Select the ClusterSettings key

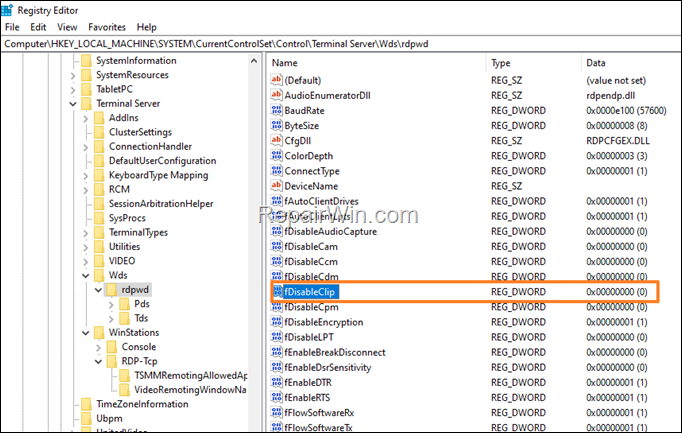click(140, 132)
